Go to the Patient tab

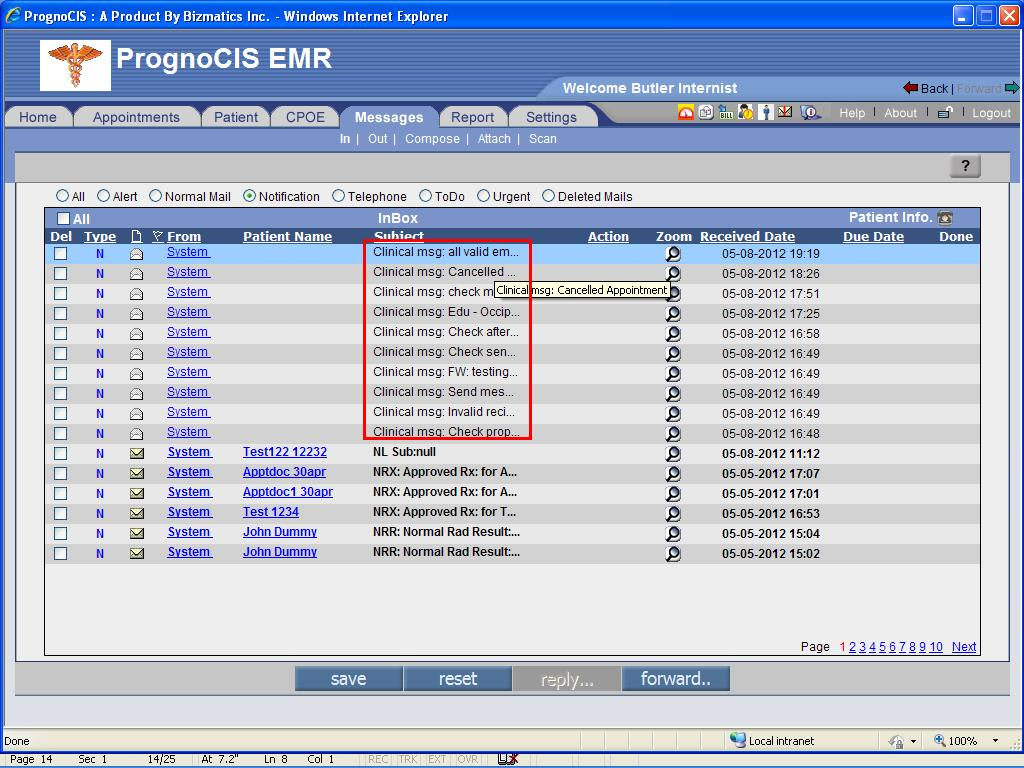(x=236, y=117)
